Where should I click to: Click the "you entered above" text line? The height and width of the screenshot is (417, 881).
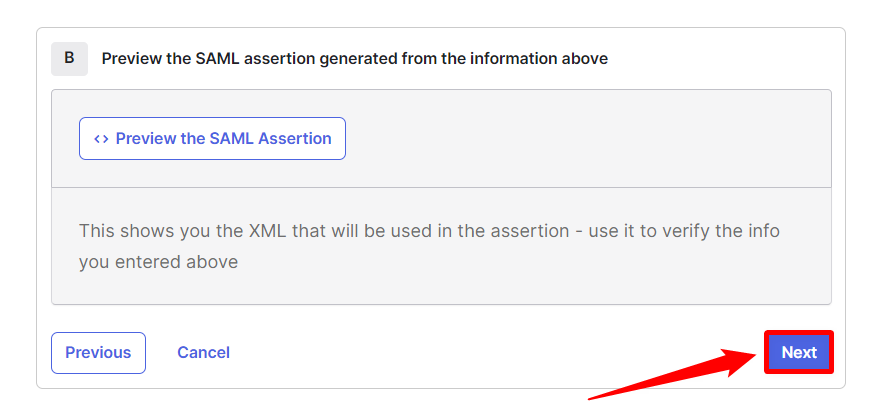(x=158, y=262)
